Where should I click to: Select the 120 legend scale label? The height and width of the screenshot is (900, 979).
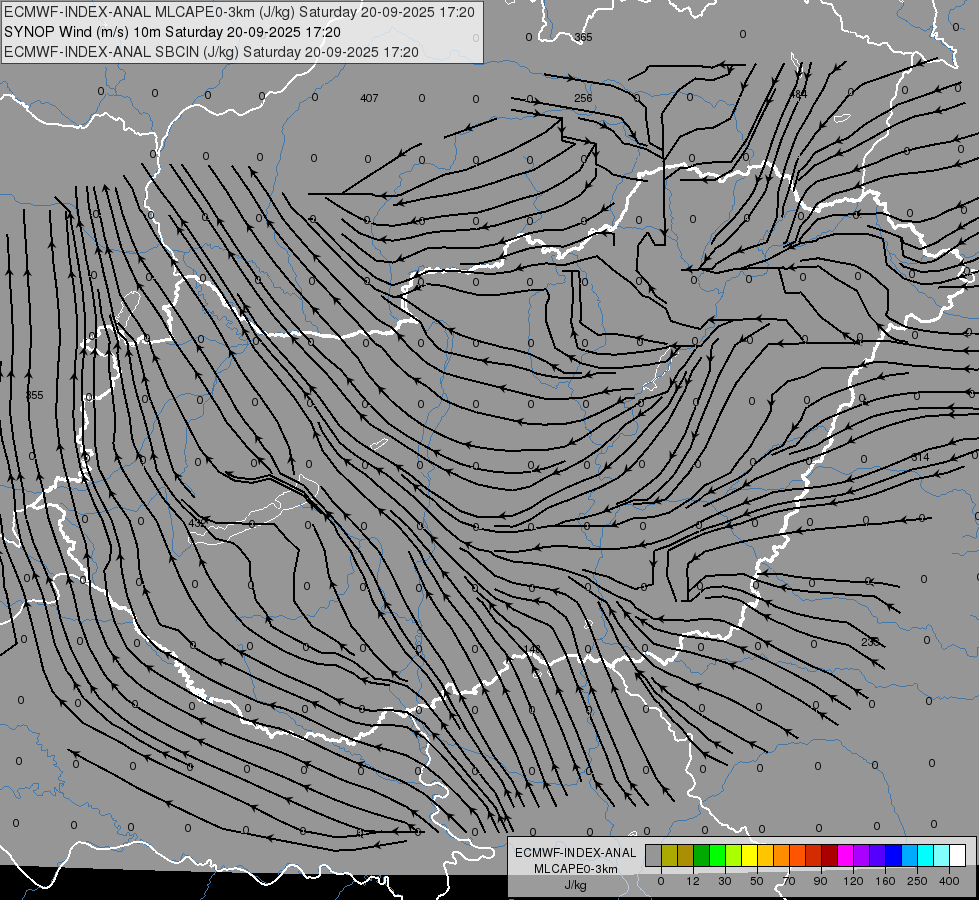point(853,880)
